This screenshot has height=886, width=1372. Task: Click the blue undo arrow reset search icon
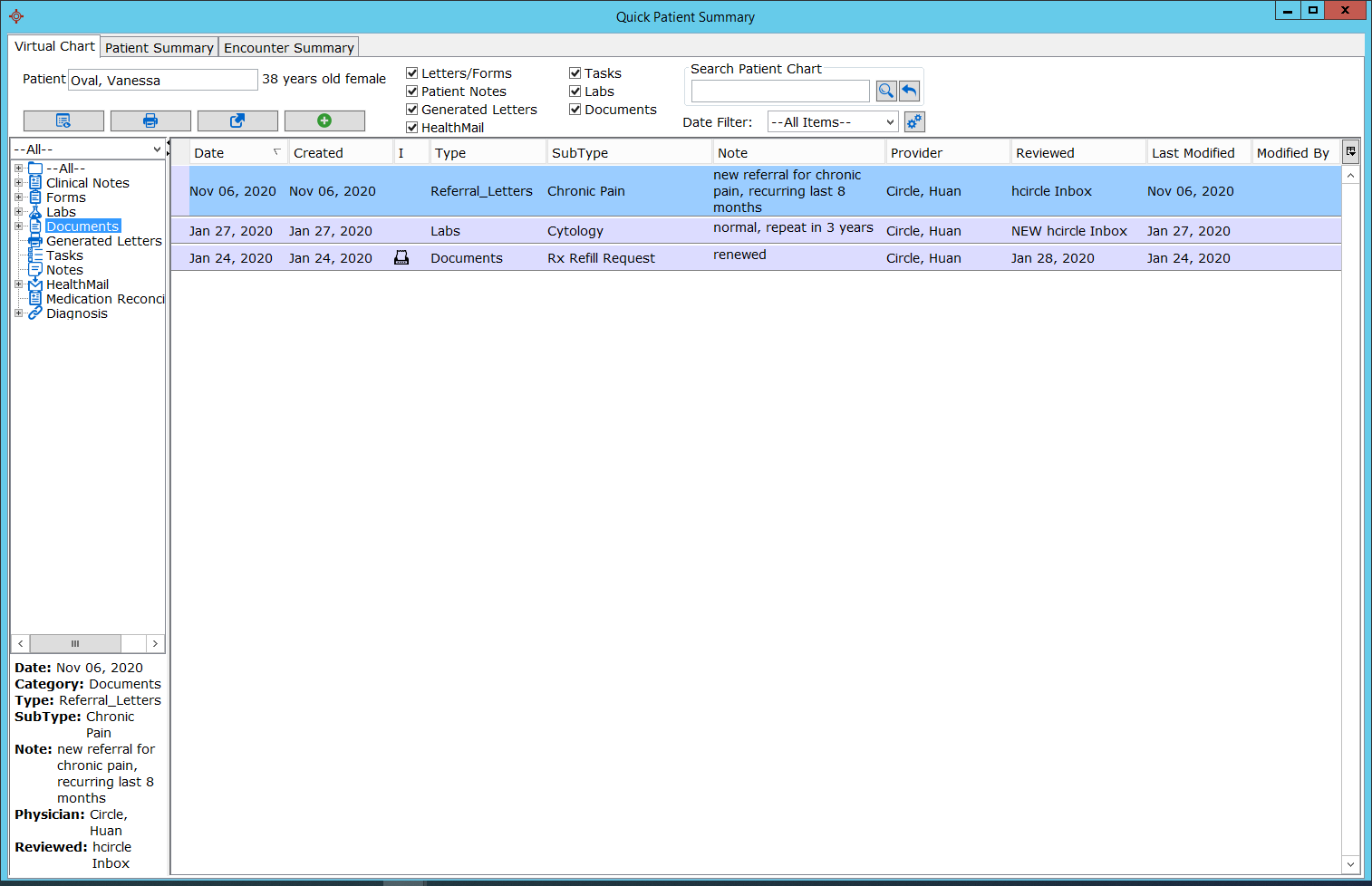coord(909,91)
